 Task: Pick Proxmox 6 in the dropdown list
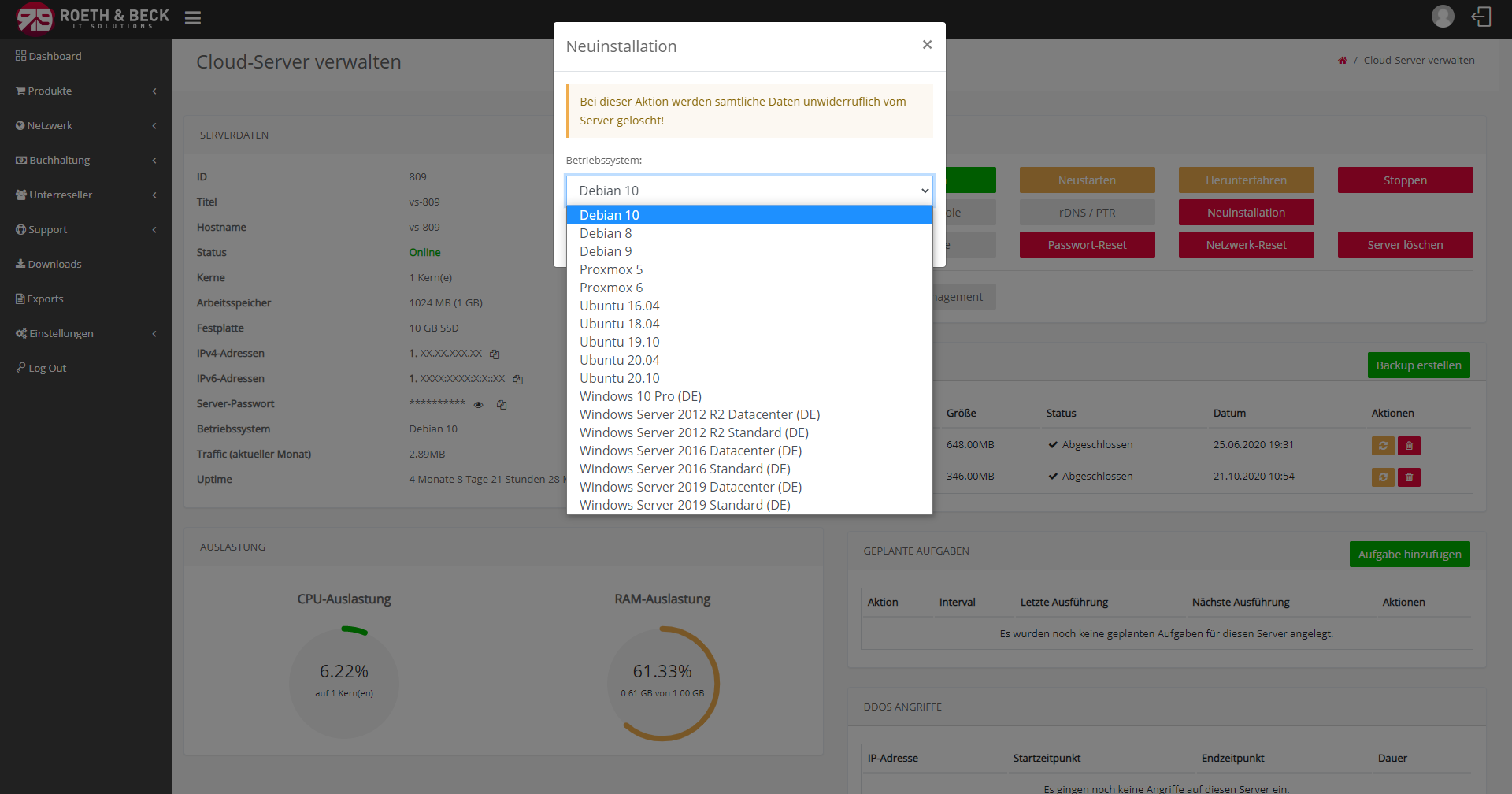(x=611, y=288)
